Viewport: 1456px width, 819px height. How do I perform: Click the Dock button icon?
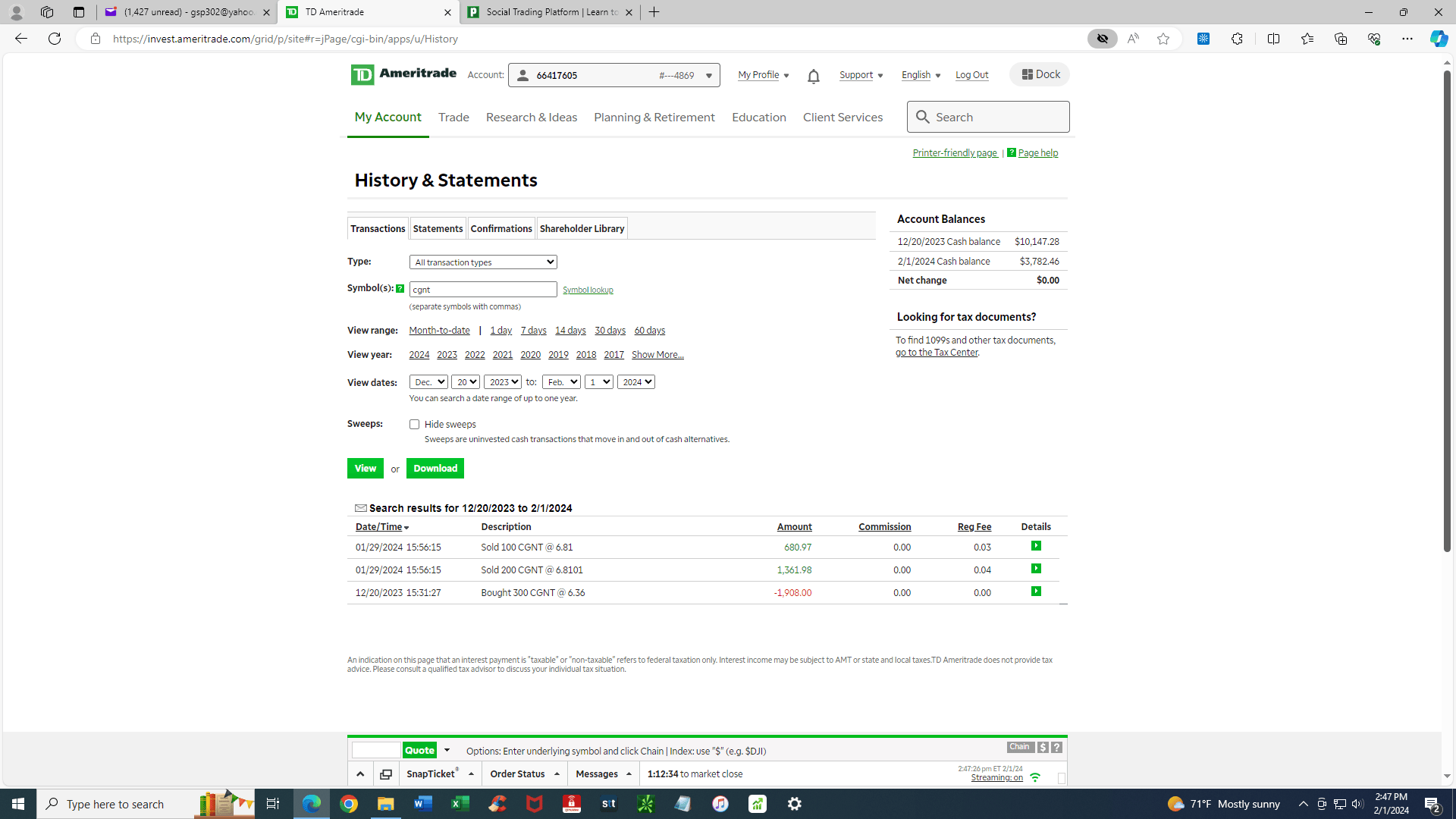1028,74
